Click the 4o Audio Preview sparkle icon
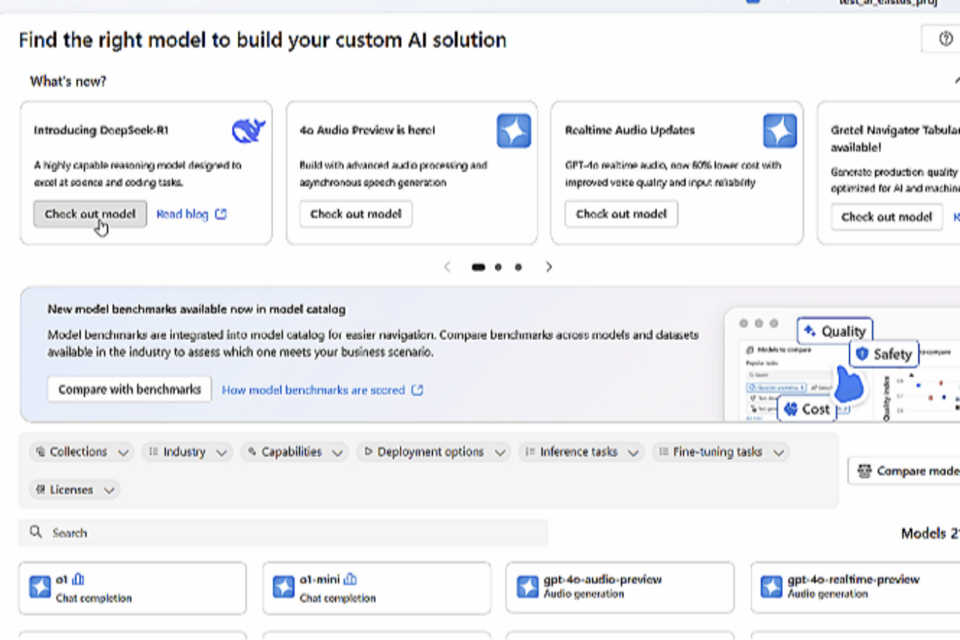 click(x=514, y=131)
